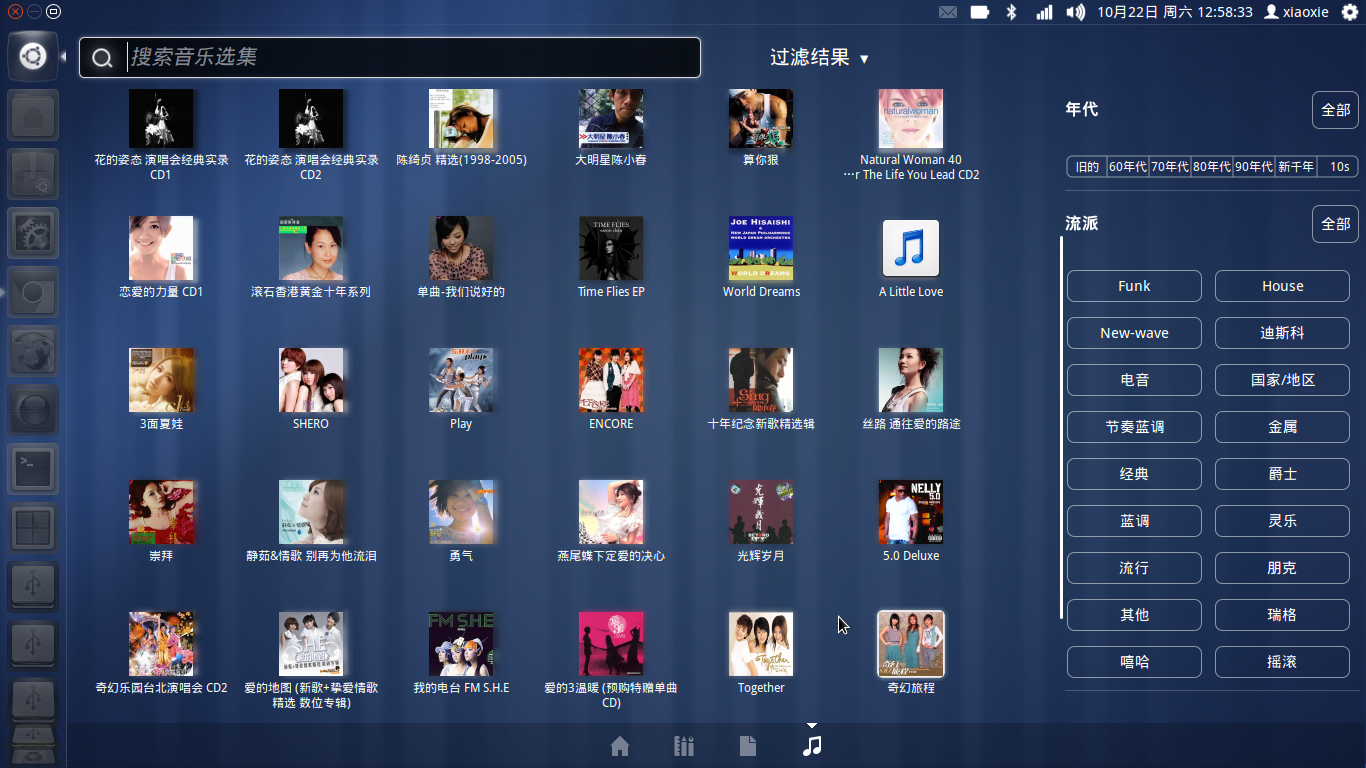1366x768 pixels.
Task: Toggle the 国家/地区 genre button
Action: [x=1282, y=380]
